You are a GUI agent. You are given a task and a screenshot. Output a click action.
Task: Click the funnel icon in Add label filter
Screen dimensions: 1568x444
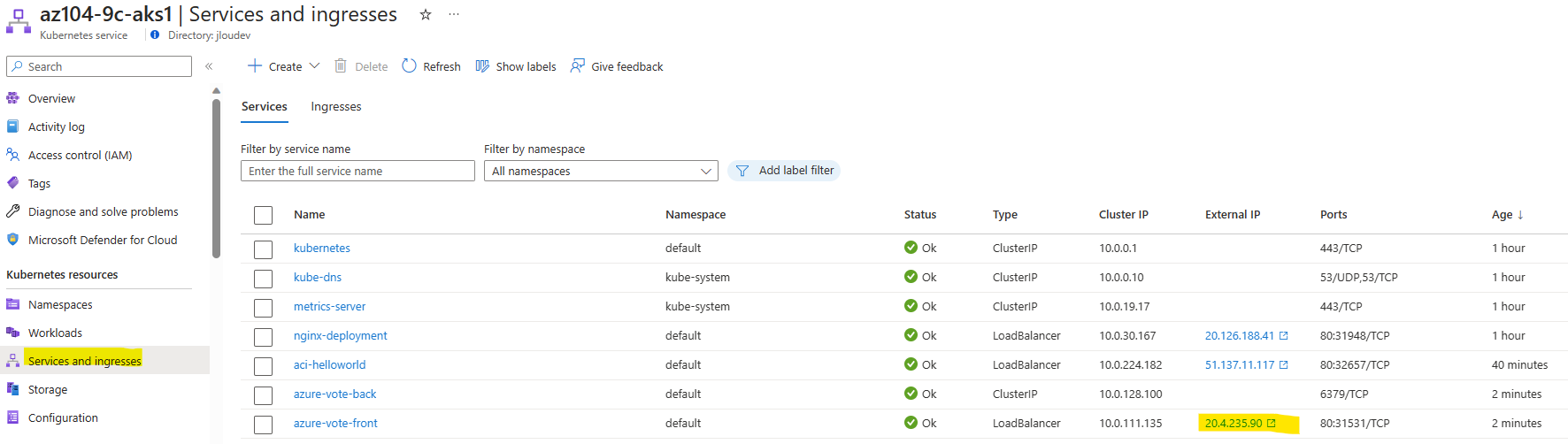click(742, 171)
